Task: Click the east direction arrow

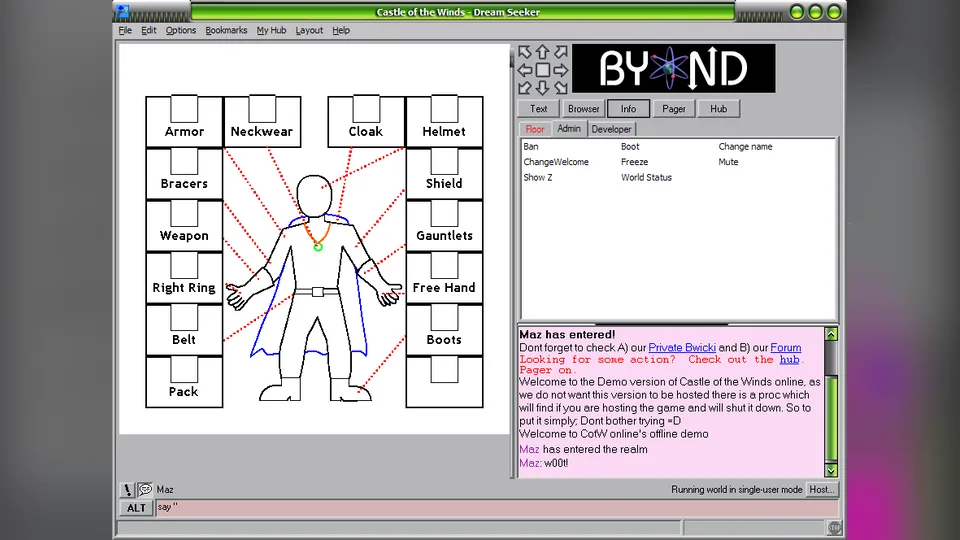Action: click(x=561, y=70)
